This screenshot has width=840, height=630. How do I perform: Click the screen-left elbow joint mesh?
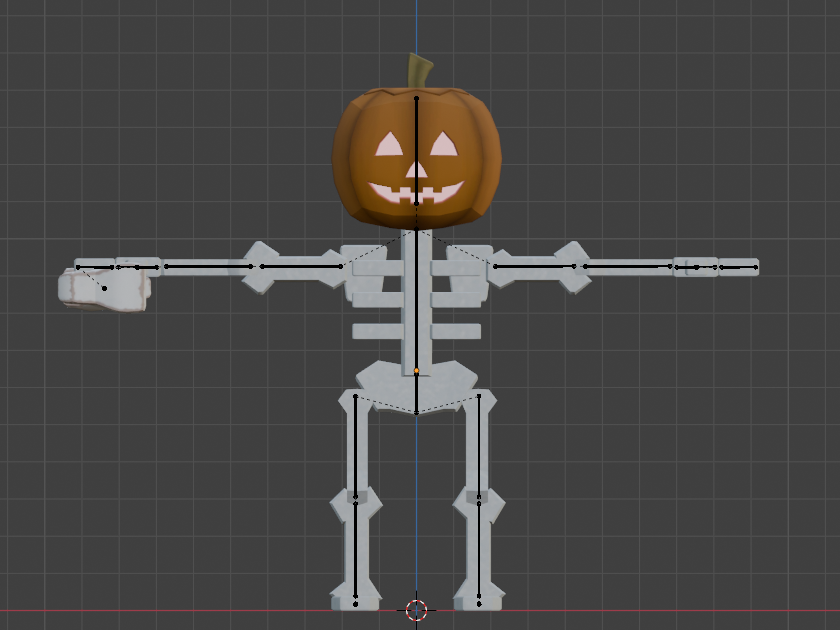click(261, 267)
